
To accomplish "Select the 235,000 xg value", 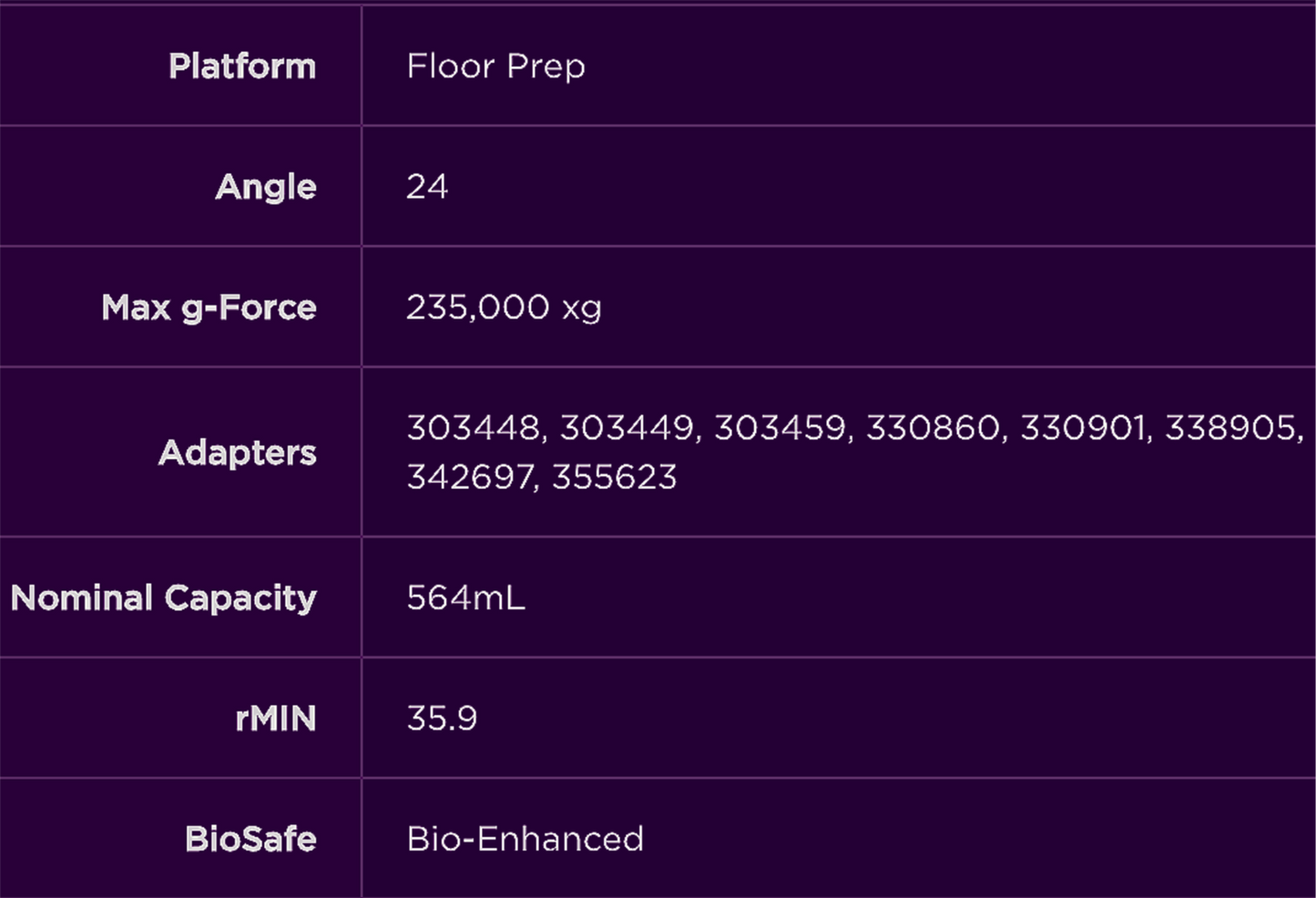I will tap(504, 308).
